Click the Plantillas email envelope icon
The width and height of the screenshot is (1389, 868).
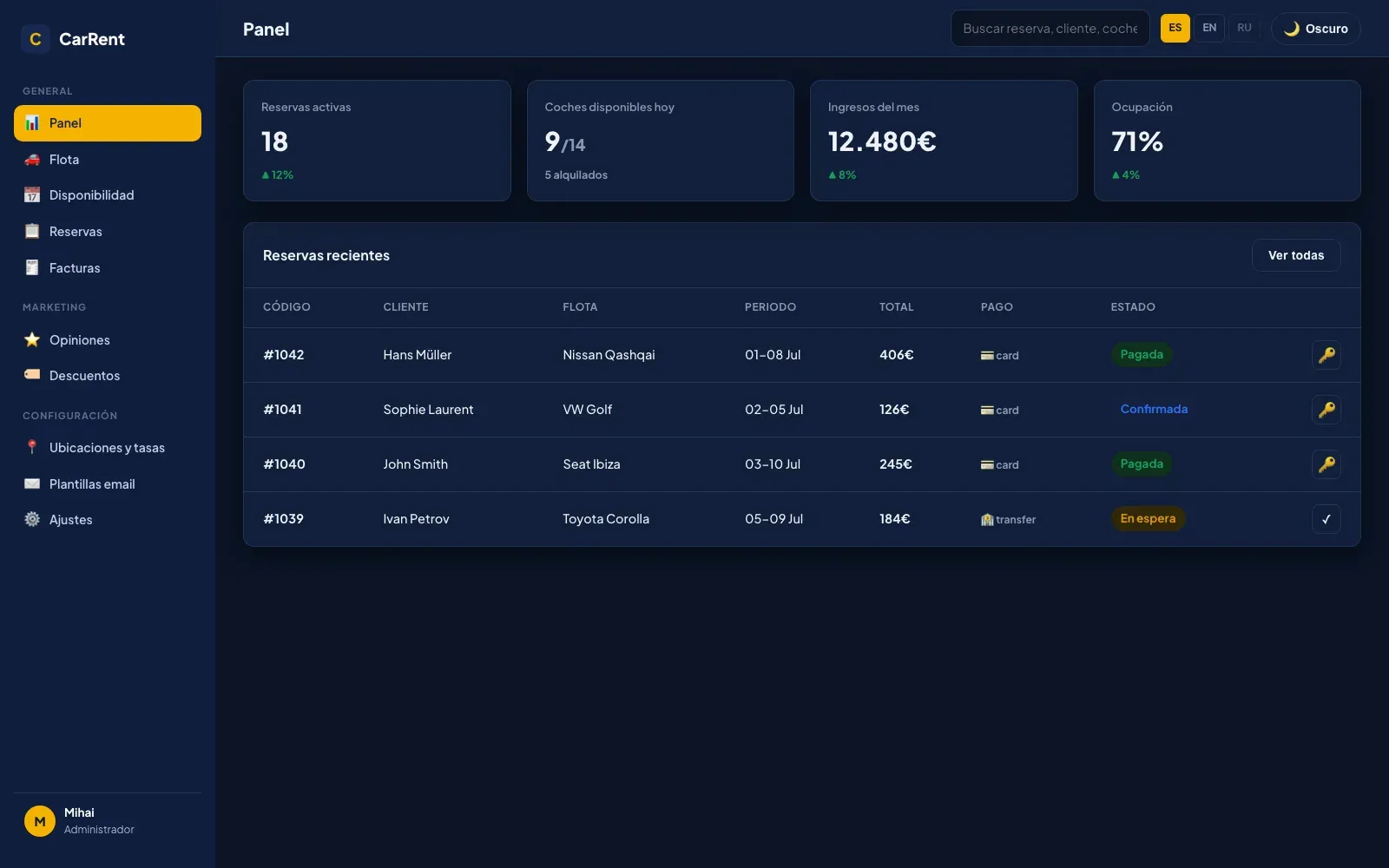32,484
